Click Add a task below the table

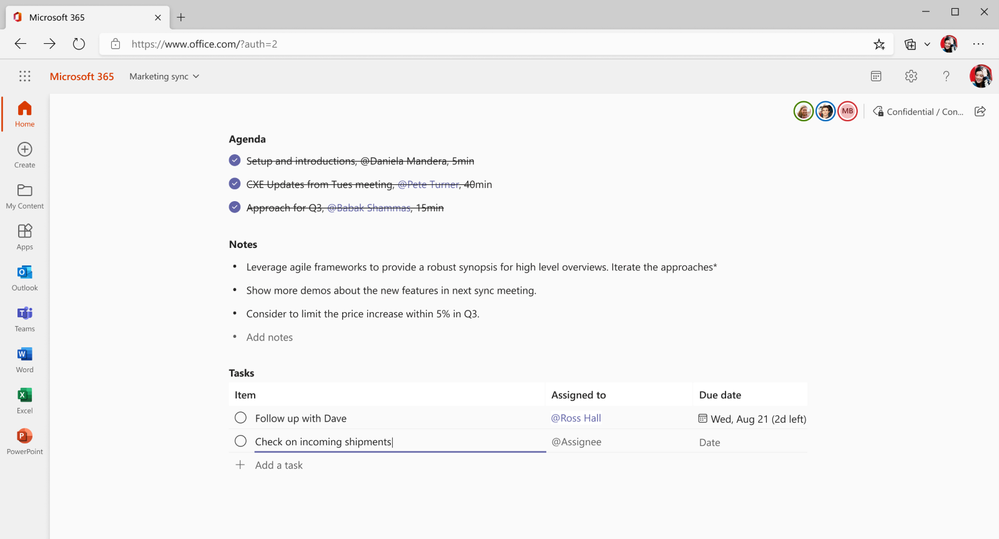278,465
